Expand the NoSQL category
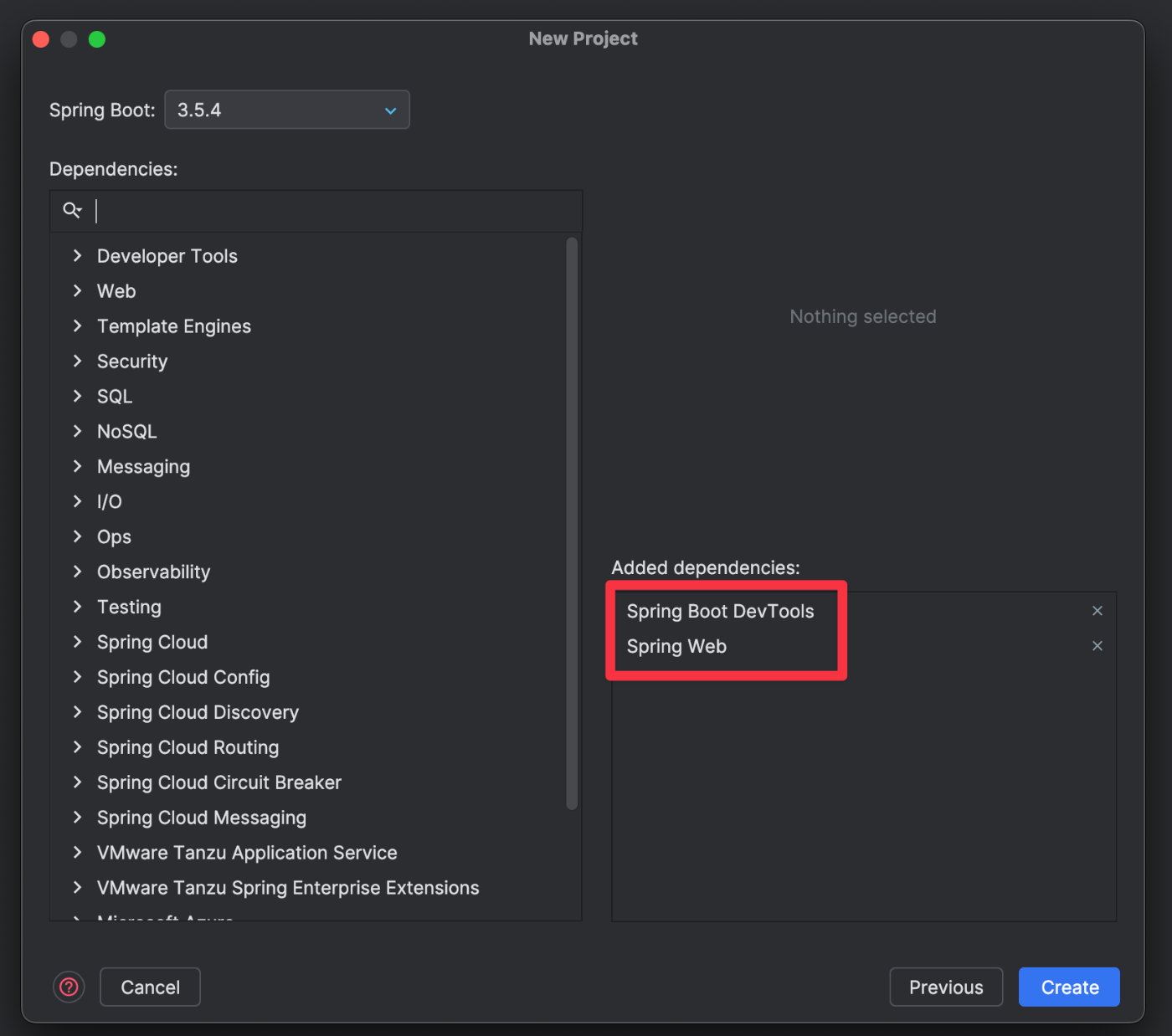The height and width of the screenshot is (1036, 1172). [x=77, y=432]
